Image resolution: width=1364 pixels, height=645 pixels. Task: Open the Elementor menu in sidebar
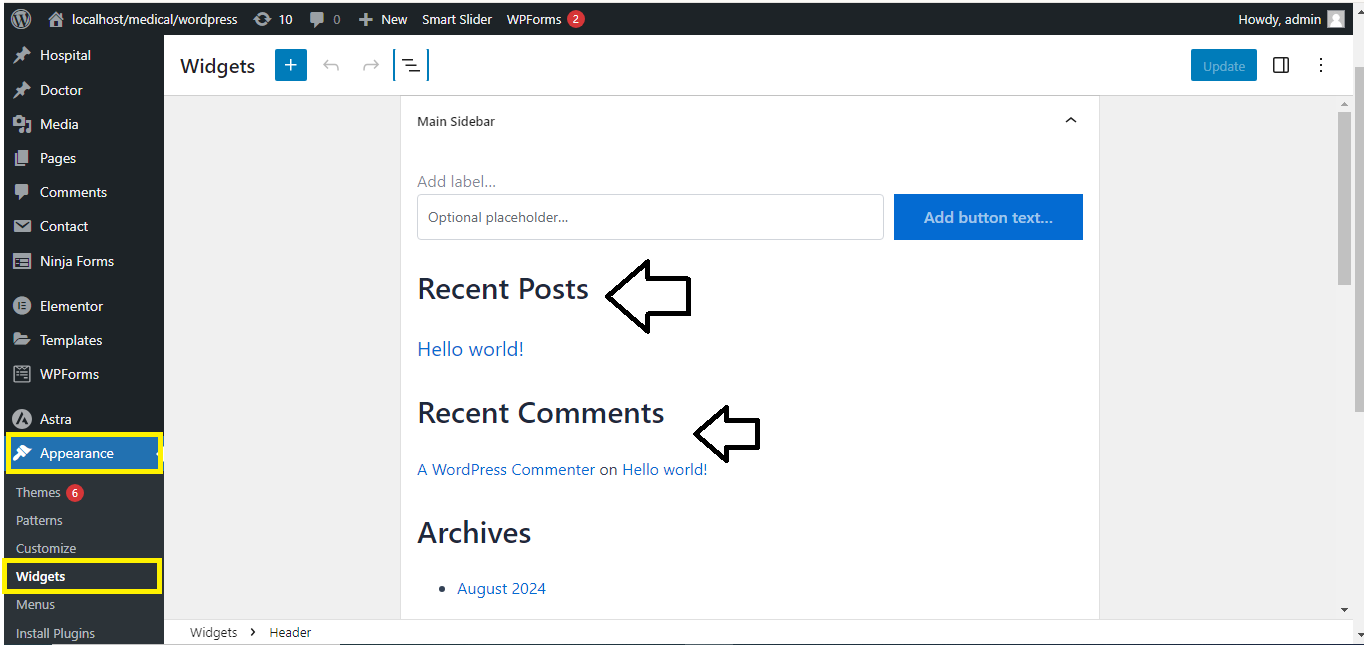pos(71,306)
